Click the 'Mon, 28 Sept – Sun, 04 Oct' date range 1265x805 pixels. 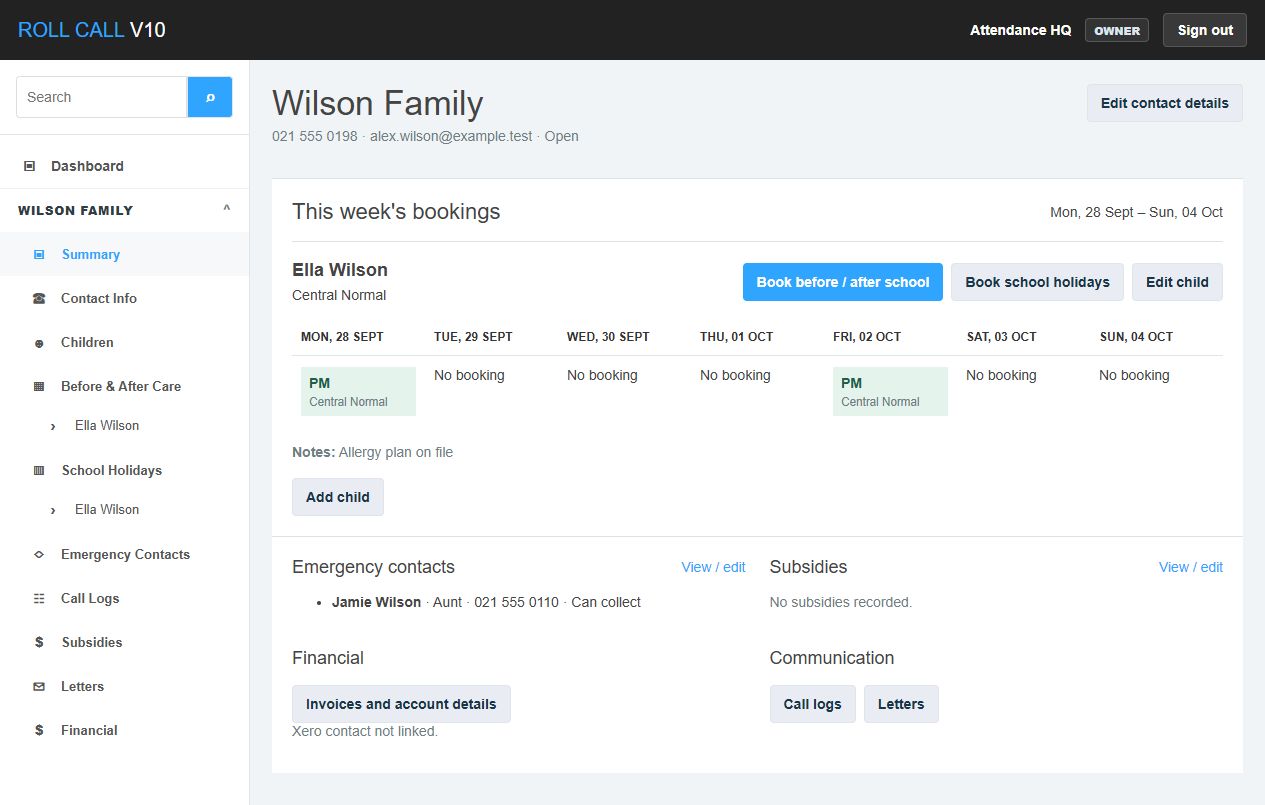(1136, 212)
